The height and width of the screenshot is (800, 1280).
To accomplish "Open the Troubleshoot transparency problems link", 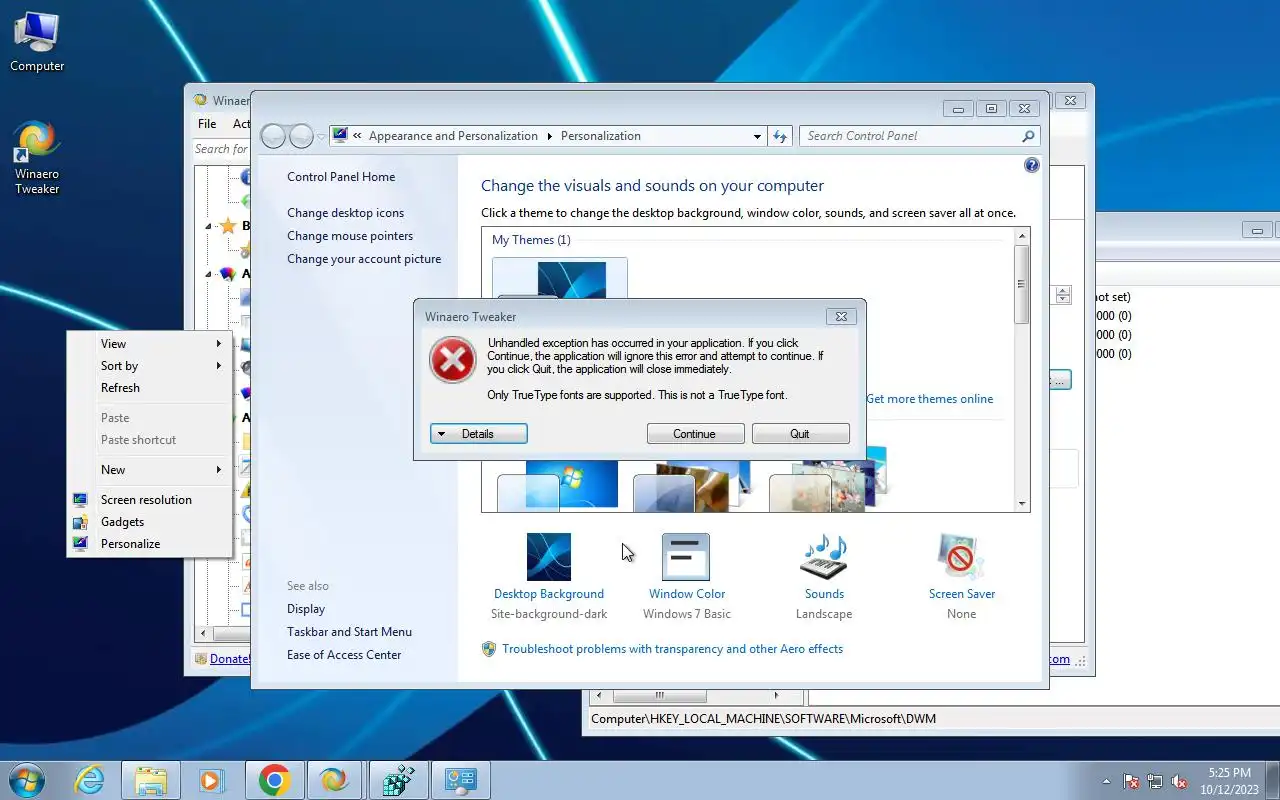I will (672, 649).
